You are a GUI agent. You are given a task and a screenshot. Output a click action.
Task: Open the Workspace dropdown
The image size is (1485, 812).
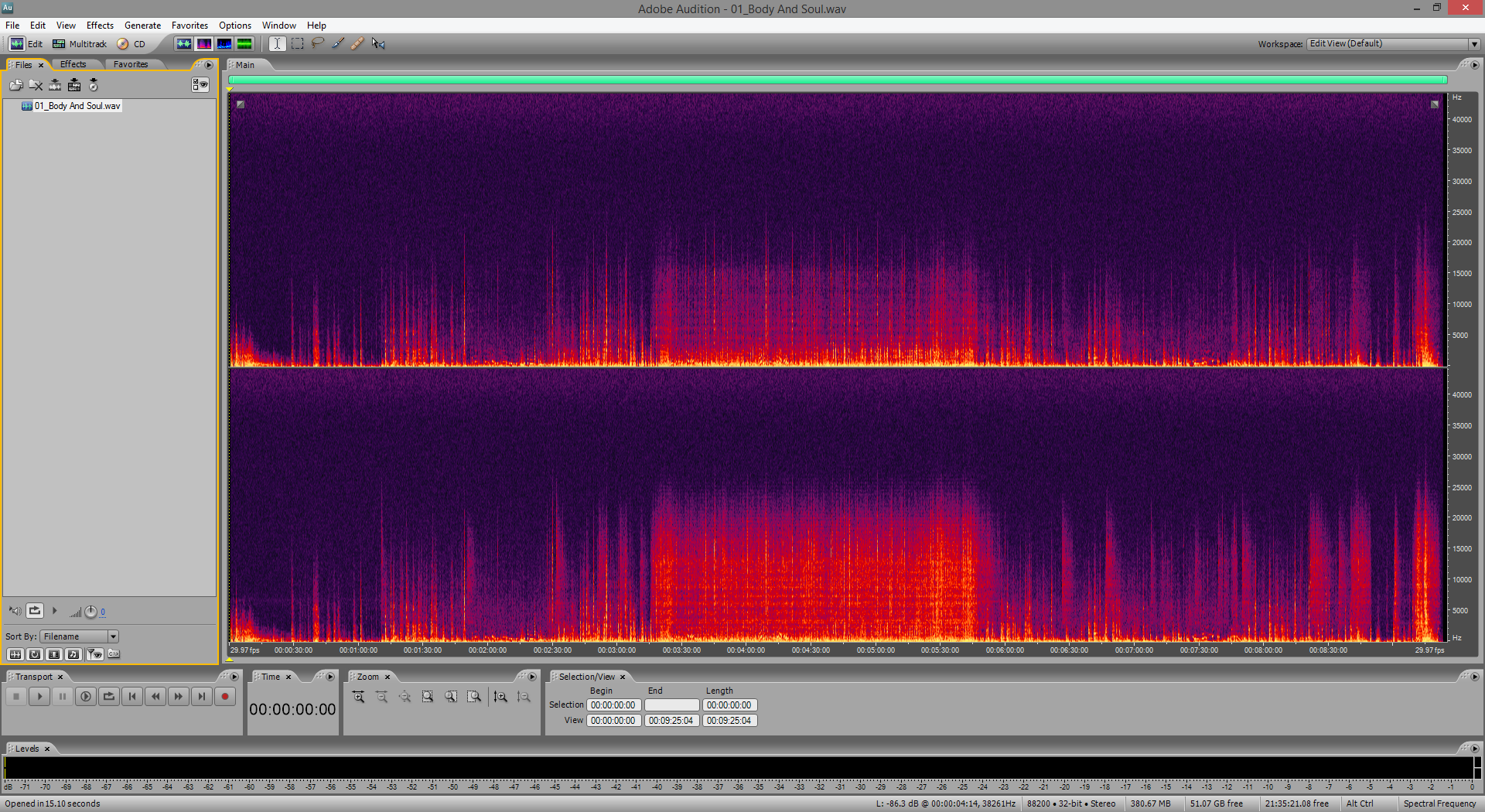[1394, 44]
